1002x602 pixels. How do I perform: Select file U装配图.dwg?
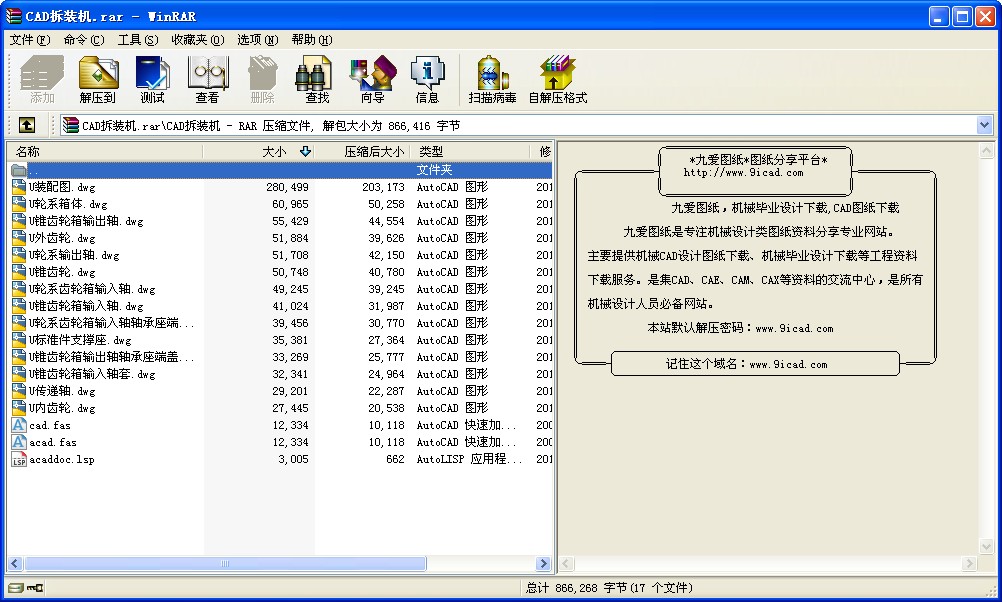(x=62, y=187)
